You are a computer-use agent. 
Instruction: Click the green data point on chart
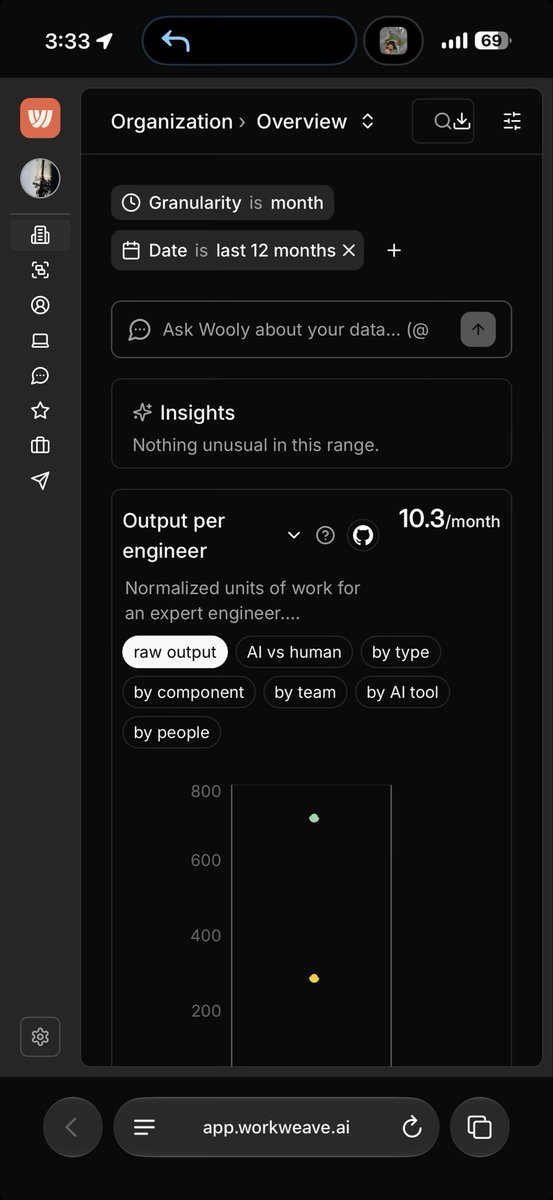pyautogui.click(x=314, y=818)
